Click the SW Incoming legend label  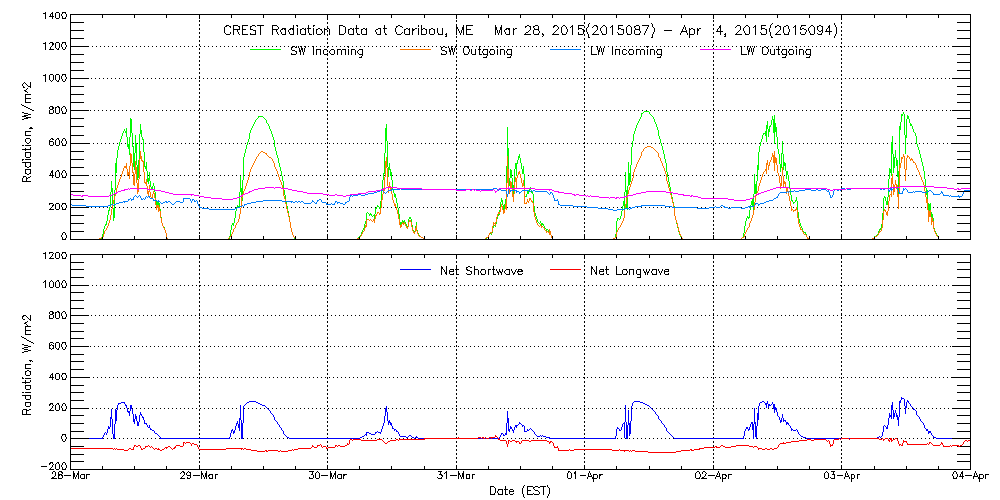(325, 51)
